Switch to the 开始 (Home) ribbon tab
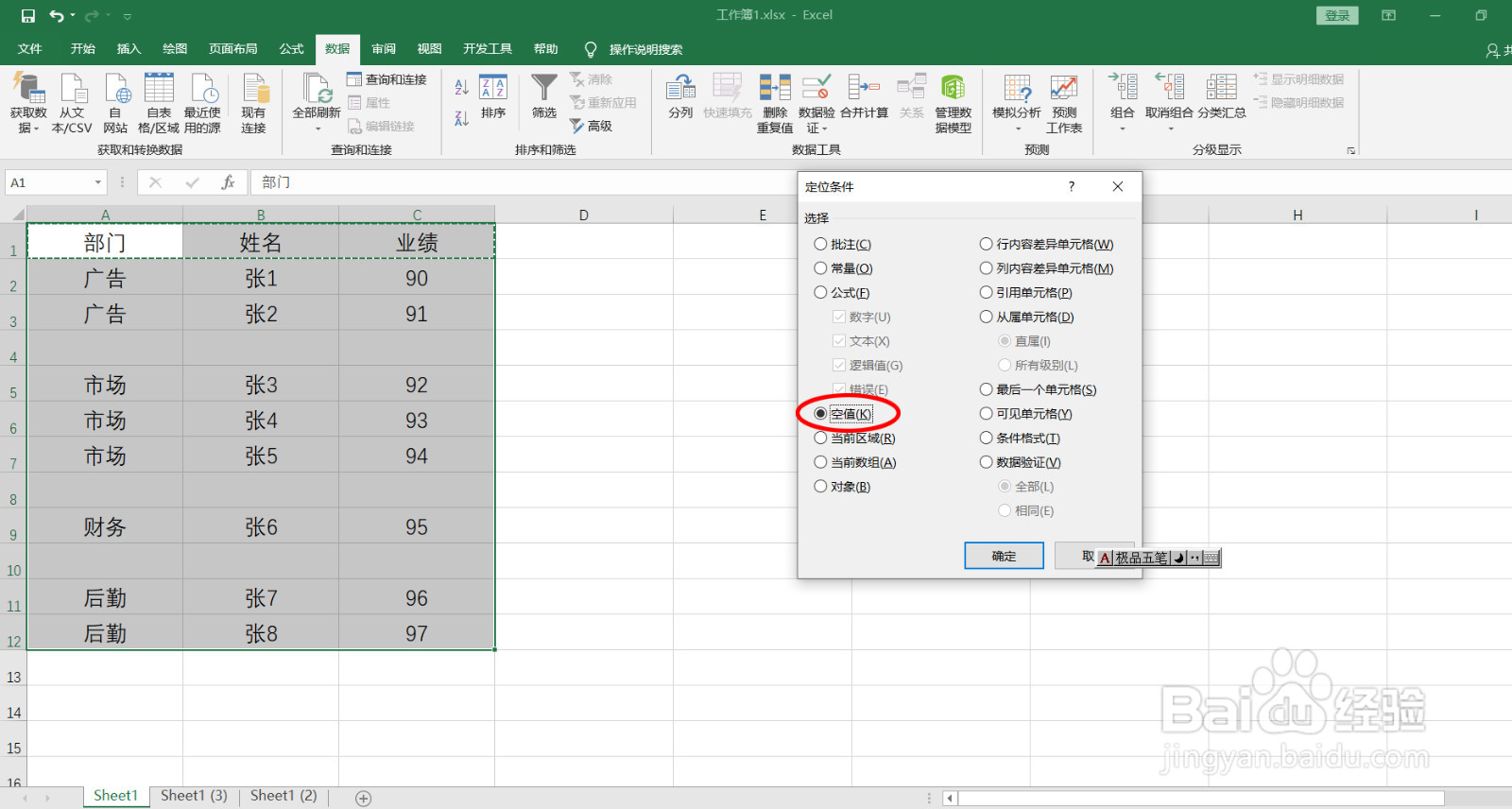Viewport: 1512px width, 809px height. [83, 49]
